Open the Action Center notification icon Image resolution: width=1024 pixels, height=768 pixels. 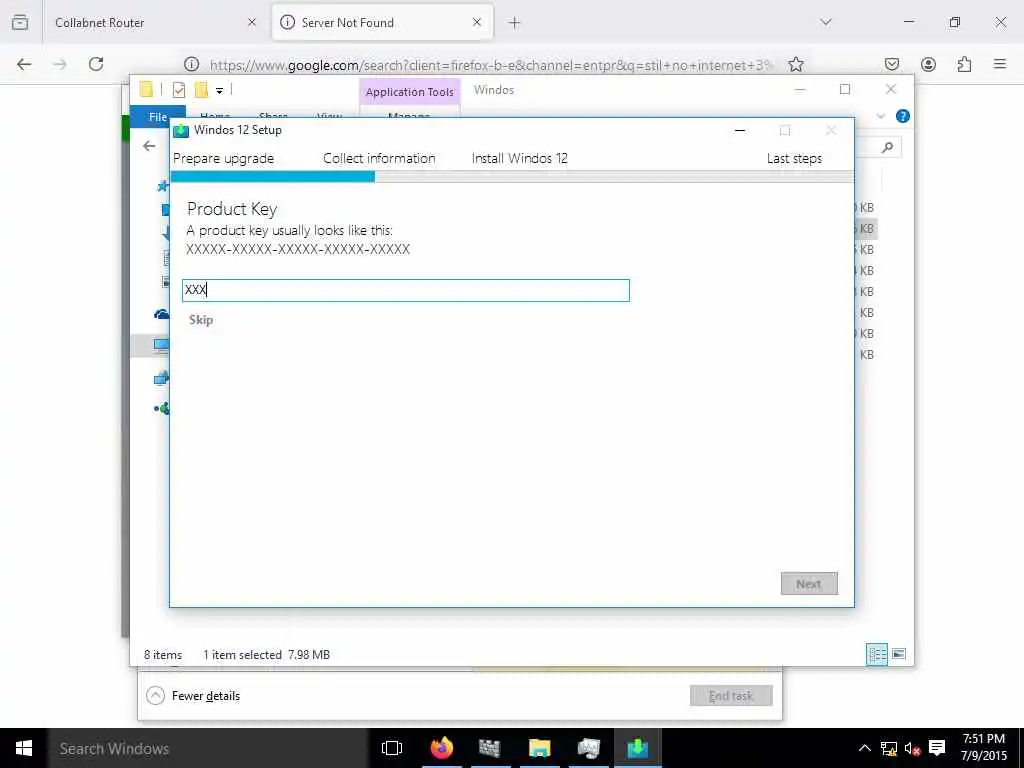click(937, 748)
